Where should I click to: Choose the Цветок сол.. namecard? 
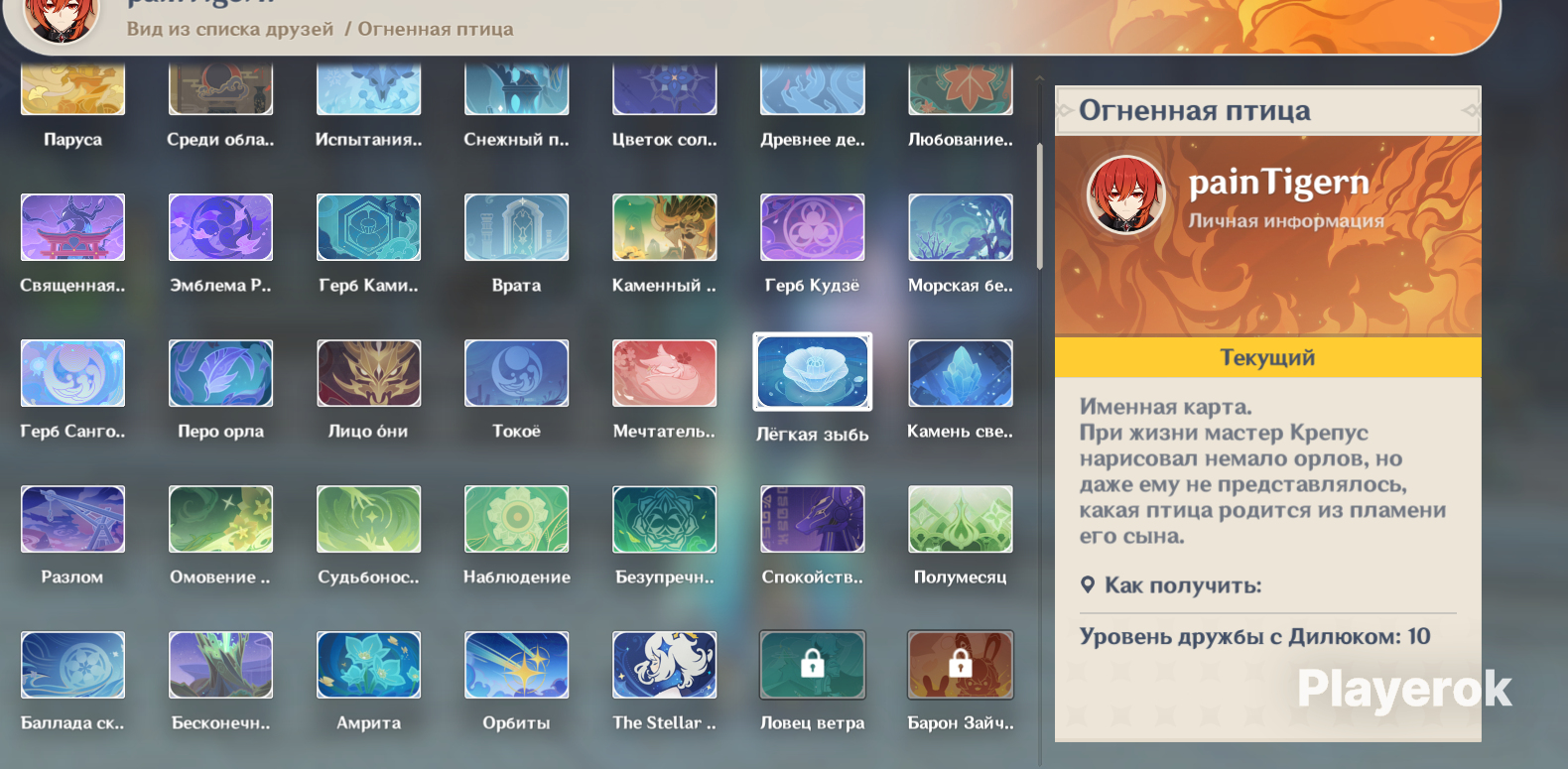click(664, 89)
